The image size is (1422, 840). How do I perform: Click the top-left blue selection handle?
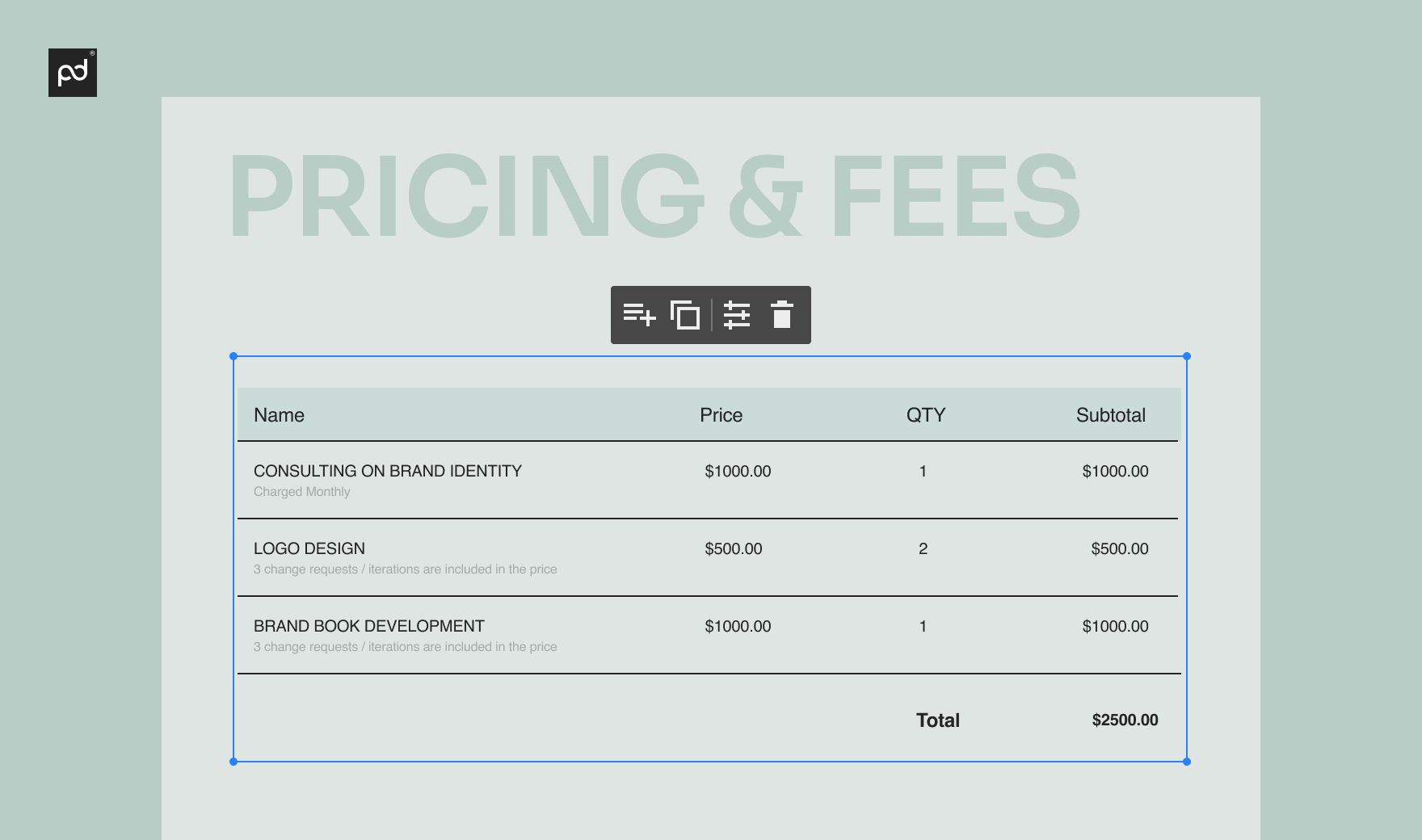pos(234,354)
